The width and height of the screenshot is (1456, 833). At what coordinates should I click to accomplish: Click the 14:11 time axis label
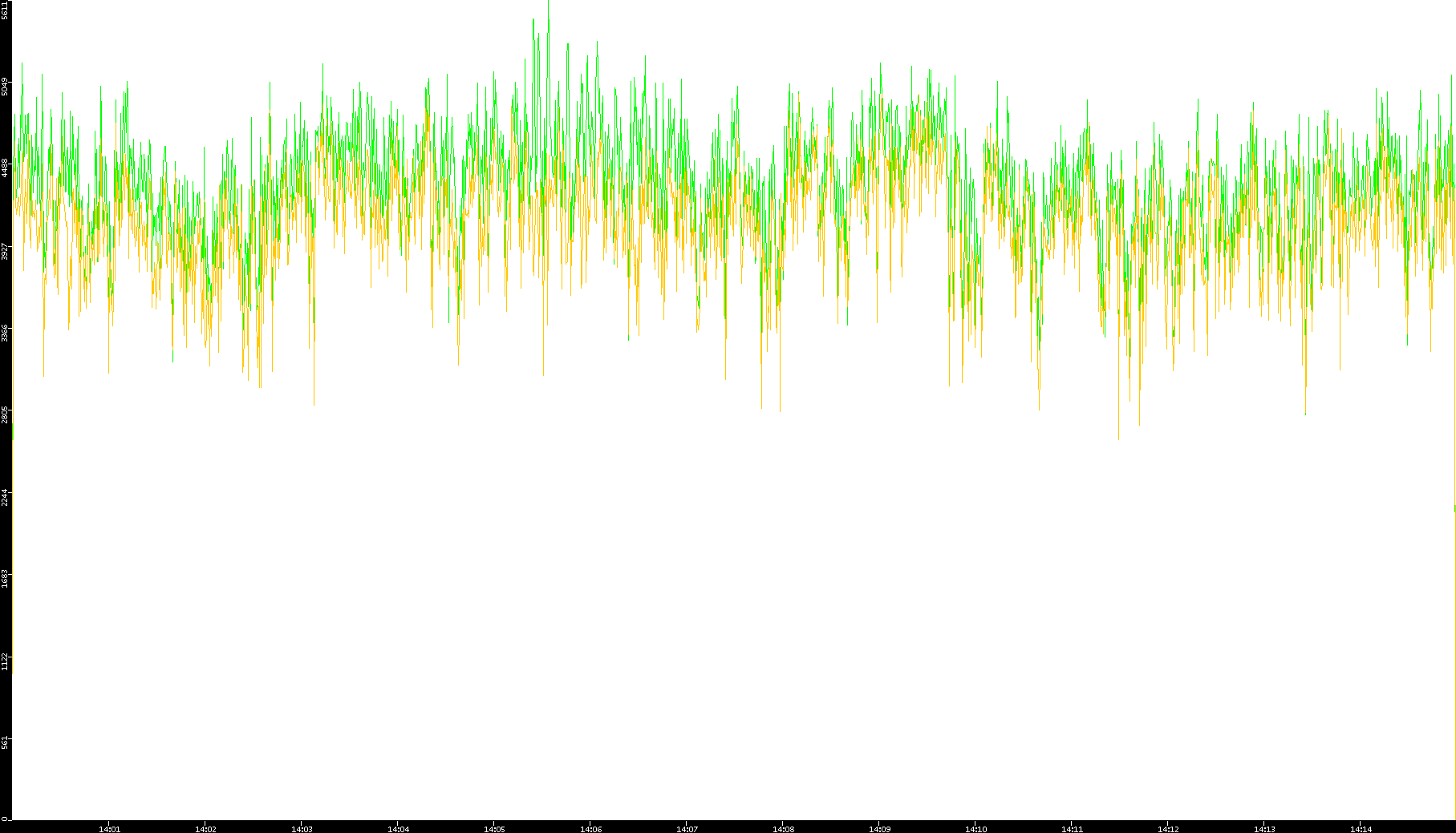coord(1072,828)
